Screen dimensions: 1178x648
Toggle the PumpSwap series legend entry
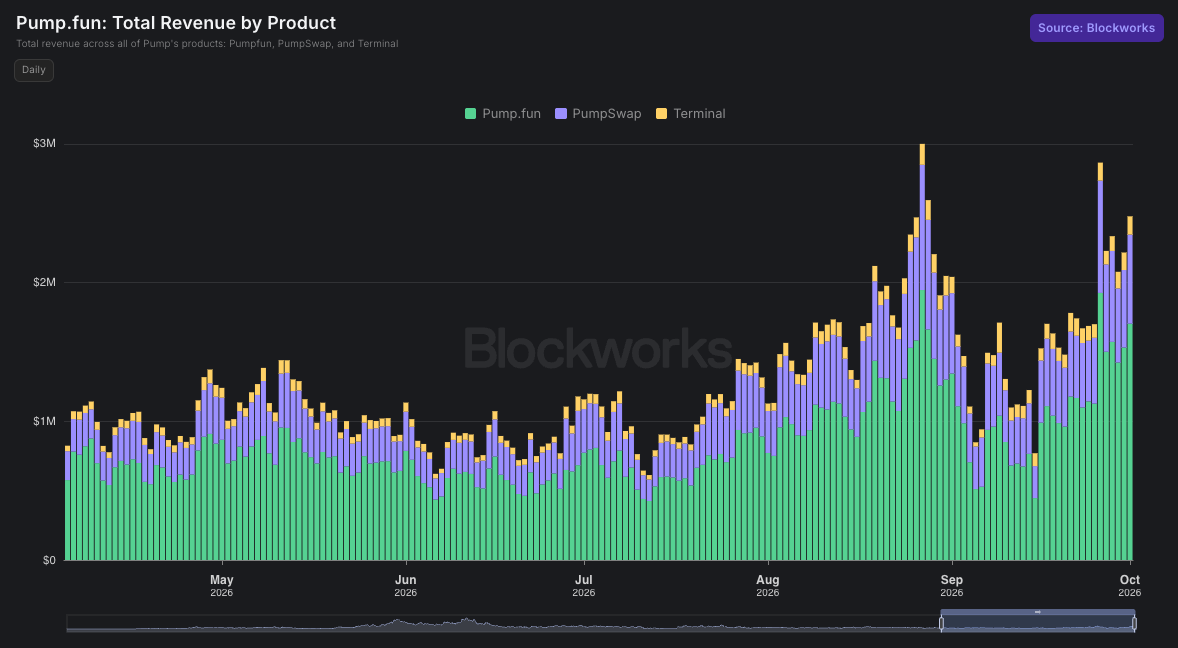tap(598, 113)
